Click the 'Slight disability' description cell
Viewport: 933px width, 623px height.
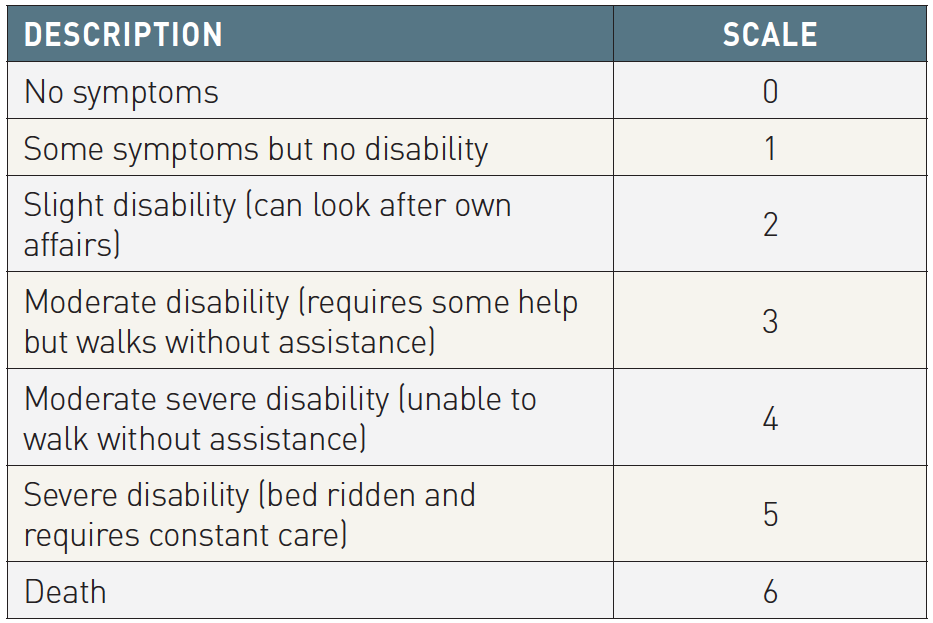point(310,224)
